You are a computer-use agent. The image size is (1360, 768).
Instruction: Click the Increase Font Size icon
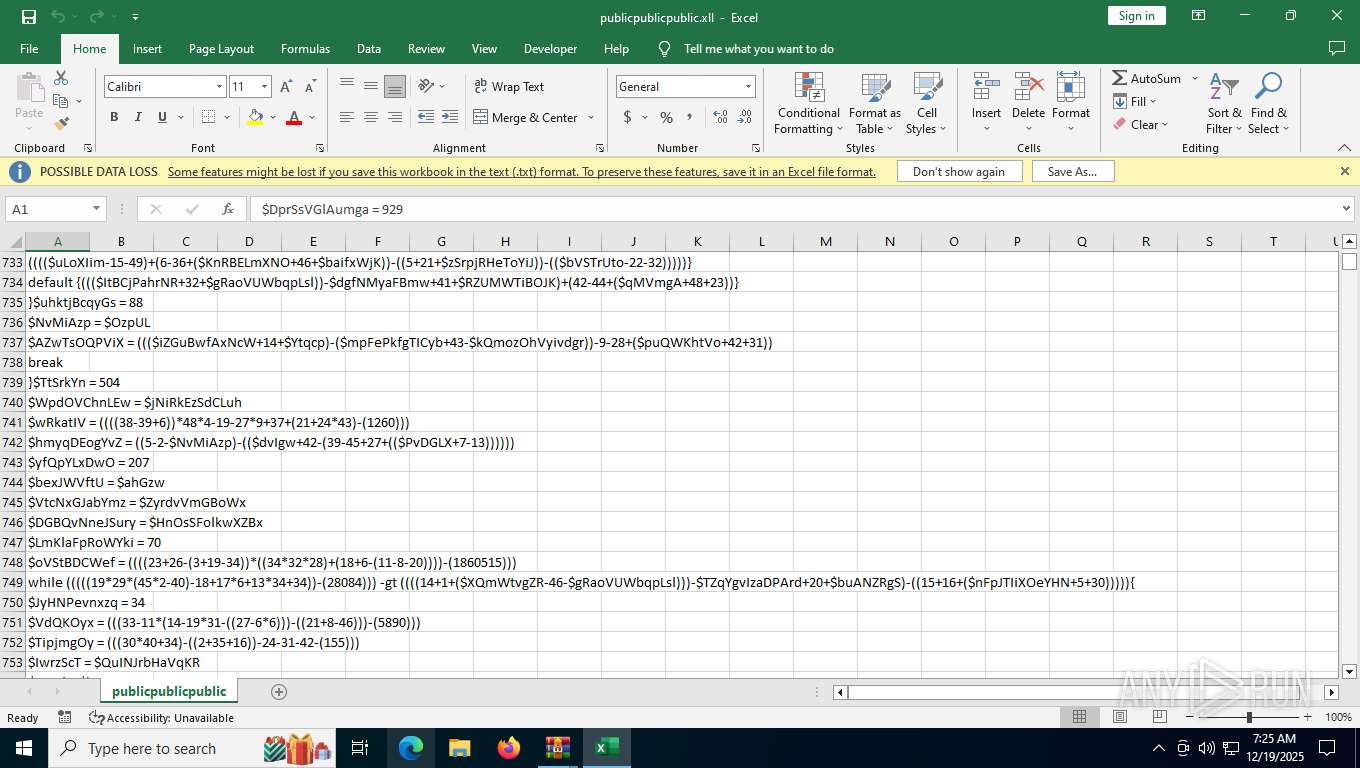tap(287, 87)
